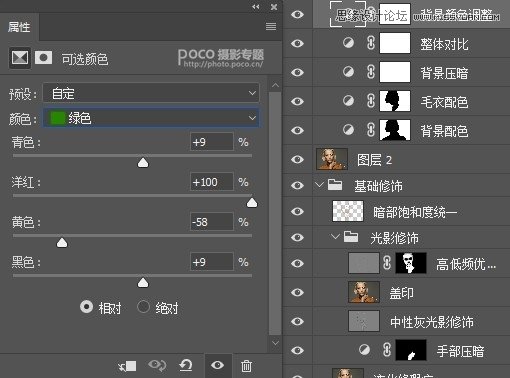Click view previous state icon
Viewport: 510px width, 378px height.
(157, 365)
